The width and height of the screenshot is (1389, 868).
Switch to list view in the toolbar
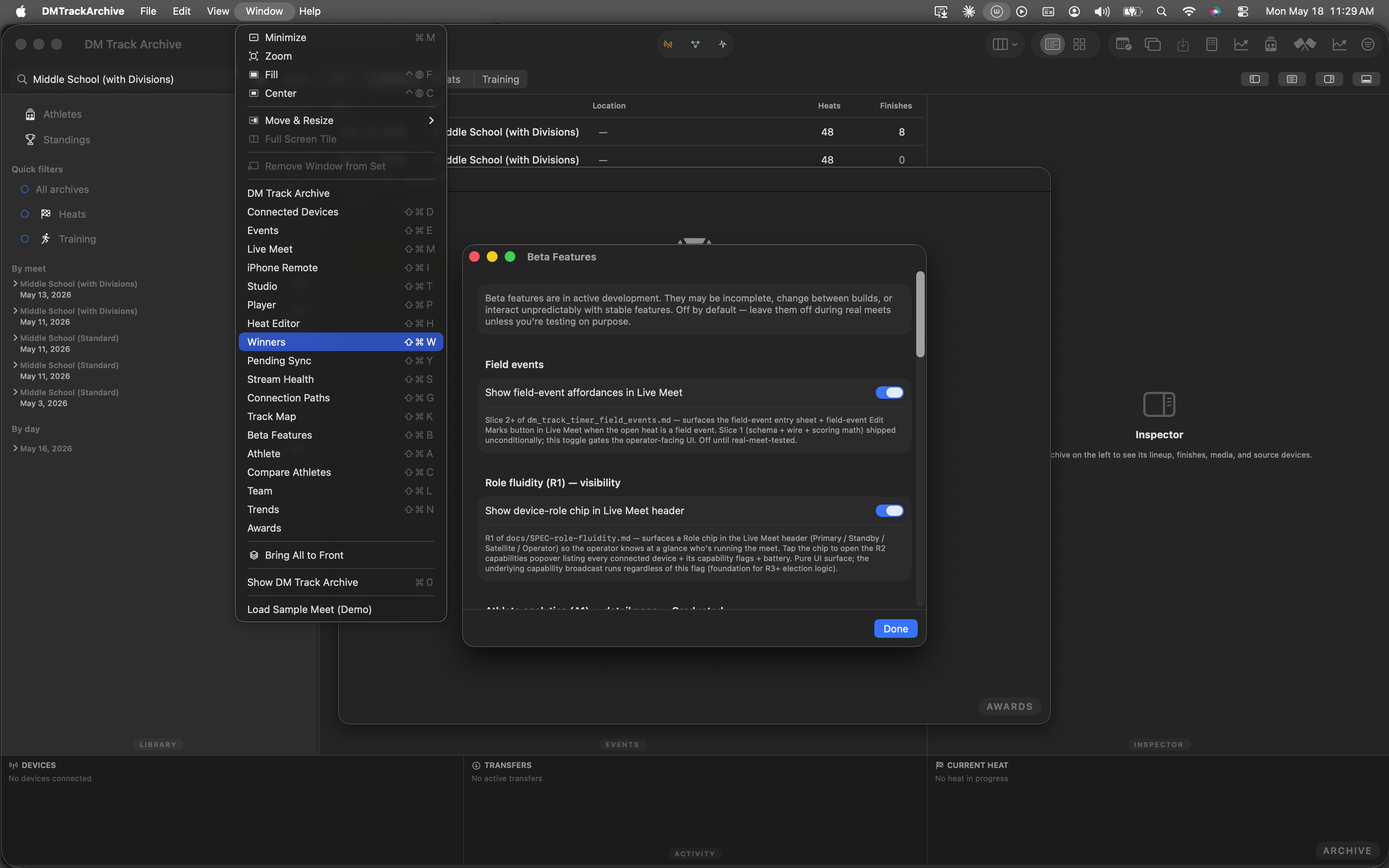[x=1052, y=44]
